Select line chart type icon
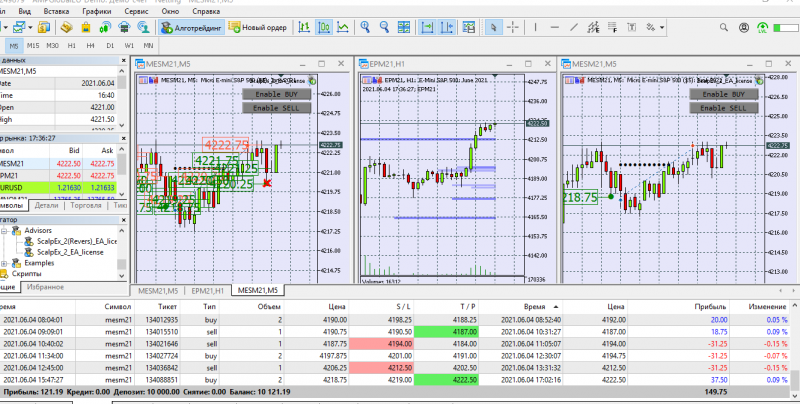 tap(343, 27)
